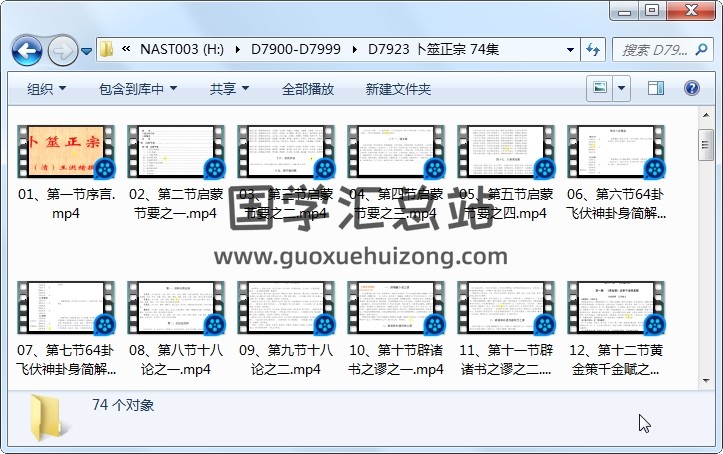The width and height of the screenshot is (723, 454).
Task: Close the Explorer window
Action: [691, 11]
